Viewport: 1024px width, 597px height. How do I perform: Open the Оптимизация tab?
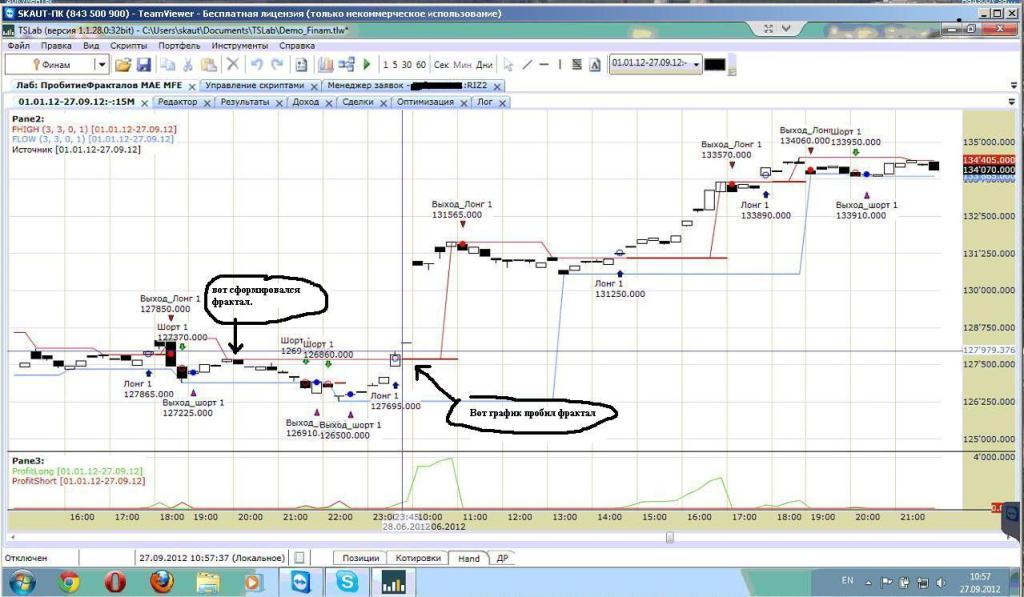(425, 102)
